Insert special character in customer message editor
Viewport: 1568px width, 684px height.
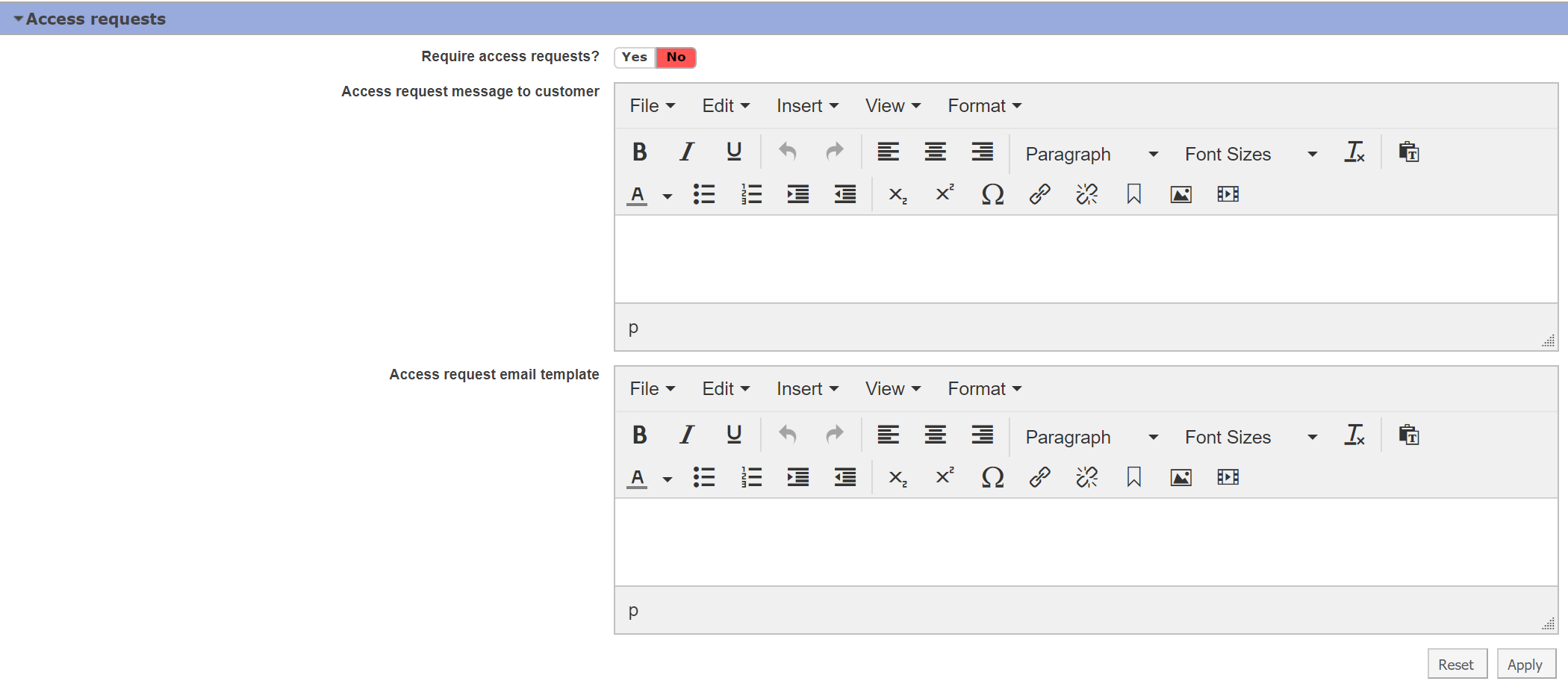point(992,195)
